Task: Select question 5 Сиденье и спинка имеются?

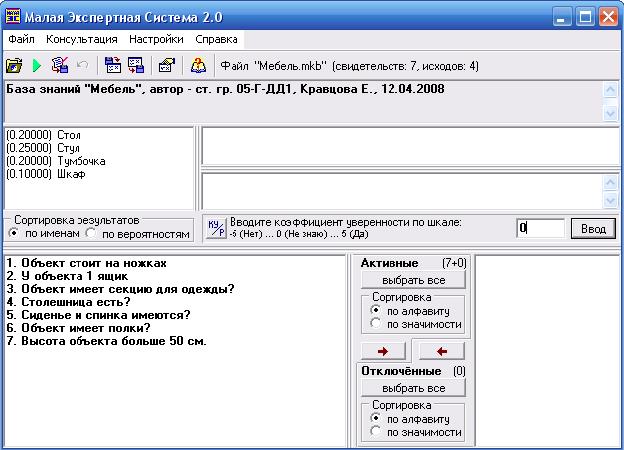Action: [x=98, y=315]
